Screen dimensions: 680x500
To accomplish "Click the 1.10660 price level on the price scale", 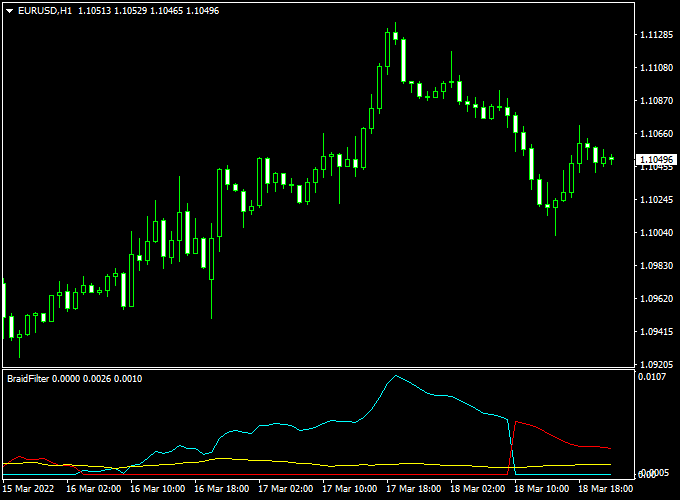I will pos(657,134).
